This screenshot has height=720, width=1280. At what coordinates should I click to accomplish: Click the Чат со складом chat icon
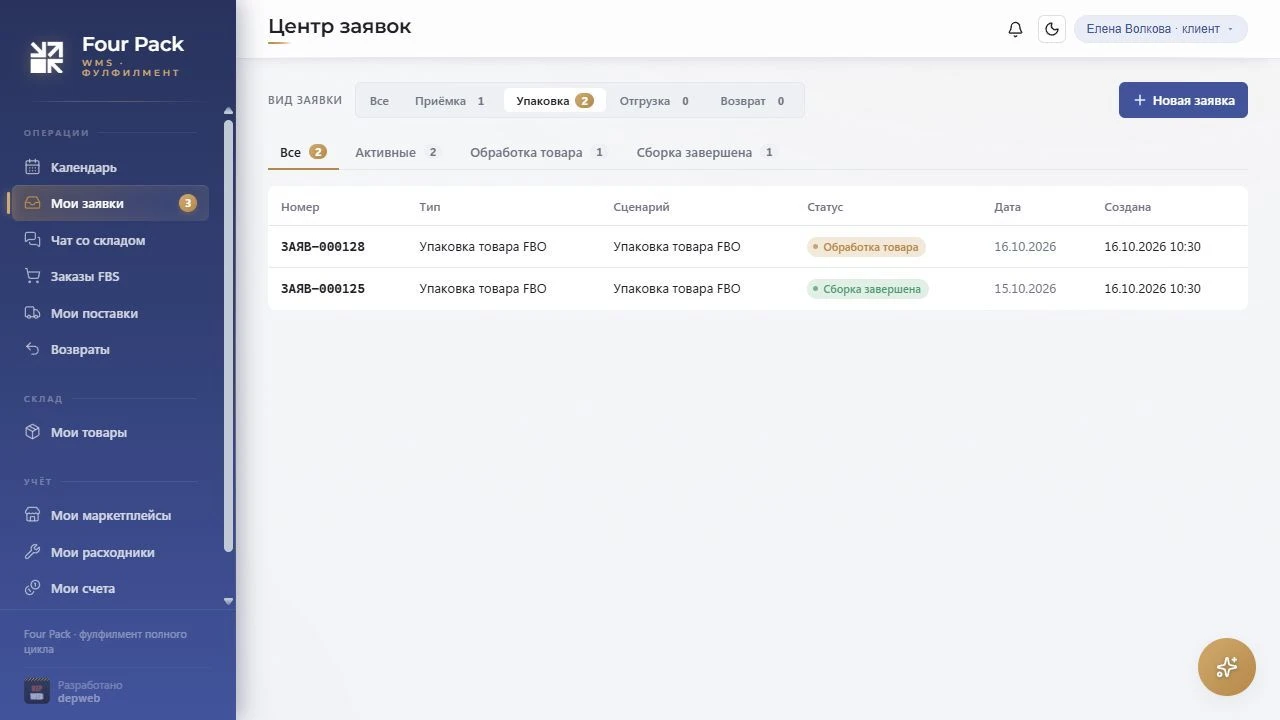(33, 240)
